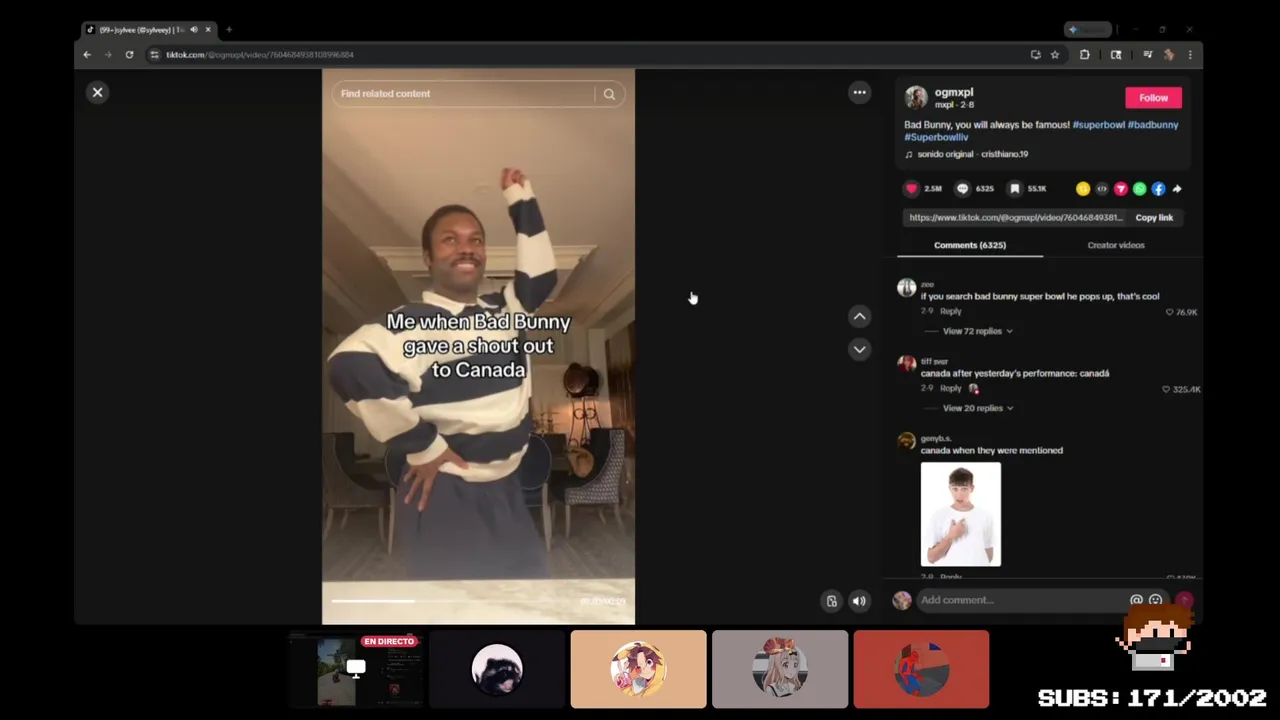Go to previous video with up arrow
This screenshot has height=720, width=1280.
point(859,316)
